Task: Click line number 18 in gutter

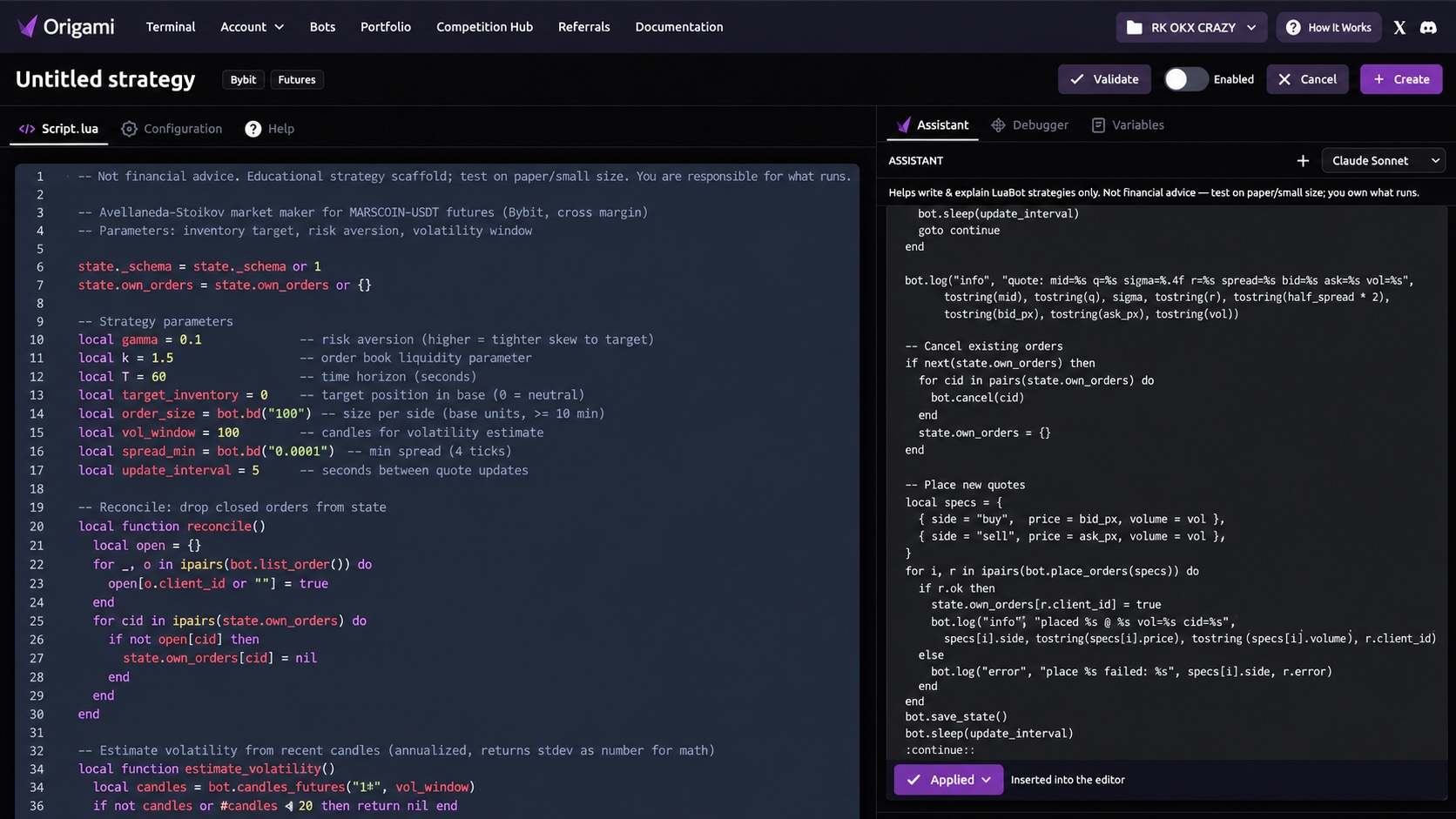Action: tap(37, 489)
